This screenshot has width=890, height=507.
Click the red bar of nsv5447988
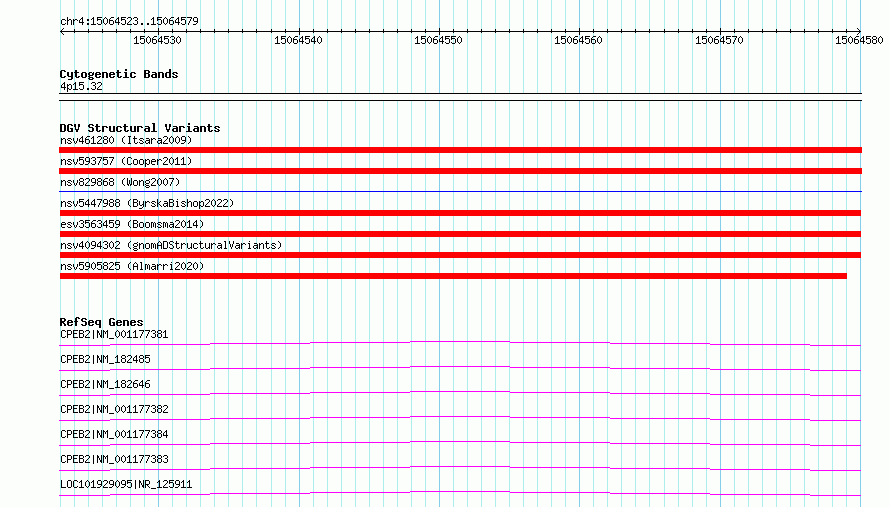click(x=460, y=213)
